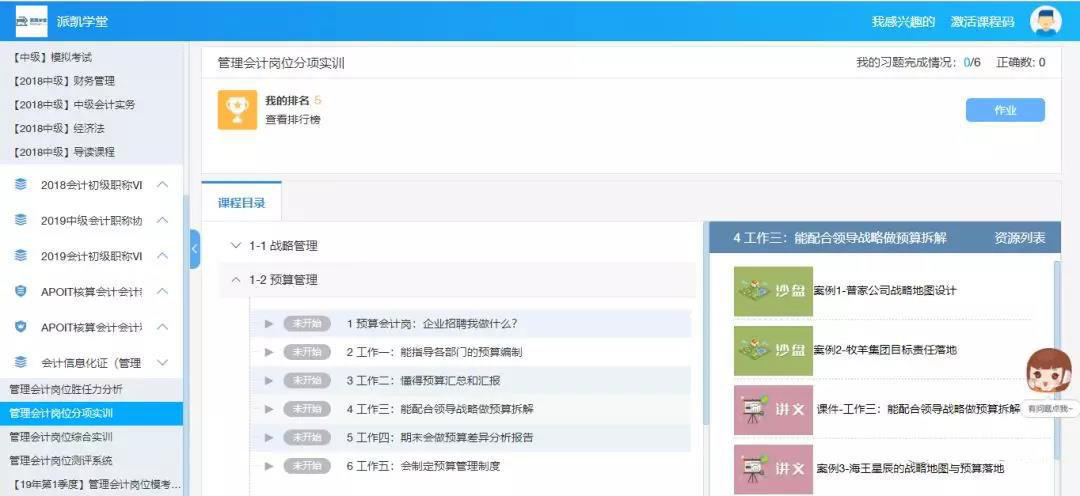Open 沙盘 icon for 案例2-牧羊集团目标责任落地
1080x496 pixels.
click(x=773, y=351)
